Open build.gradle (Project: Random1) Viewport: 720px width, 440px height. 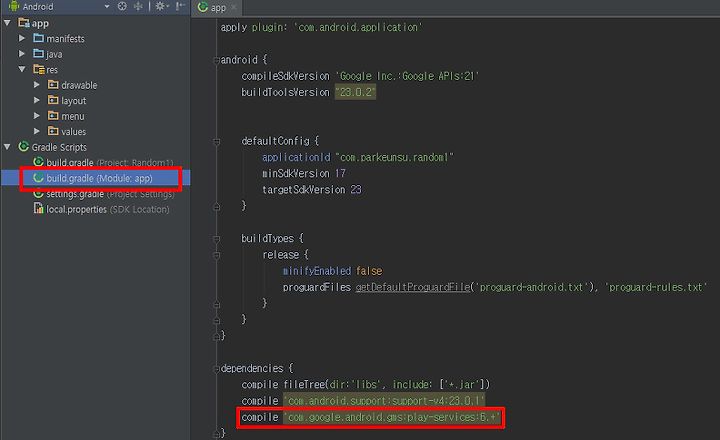click(110, 163)
